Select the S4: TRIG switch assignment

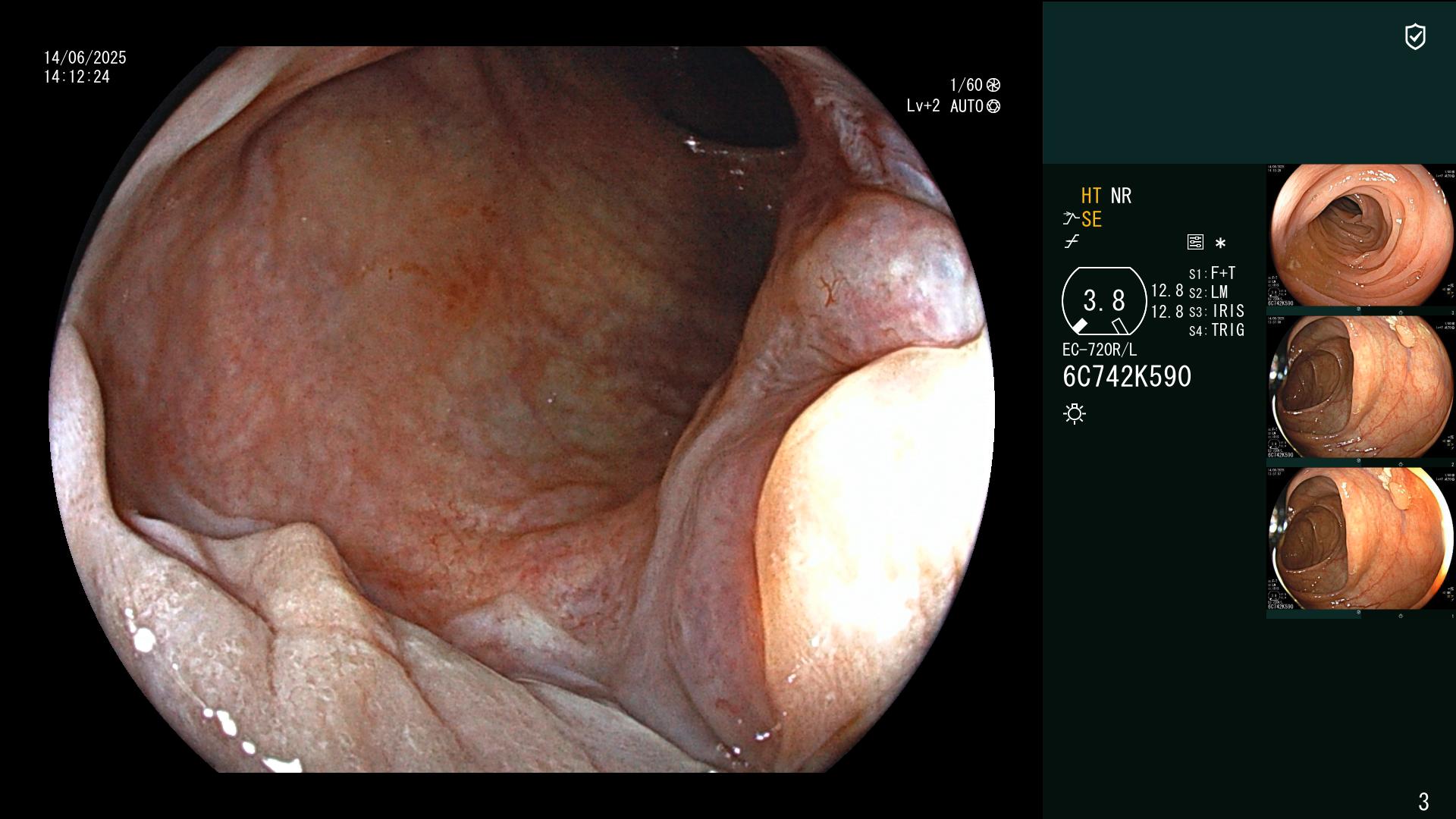click(1217, 330)
